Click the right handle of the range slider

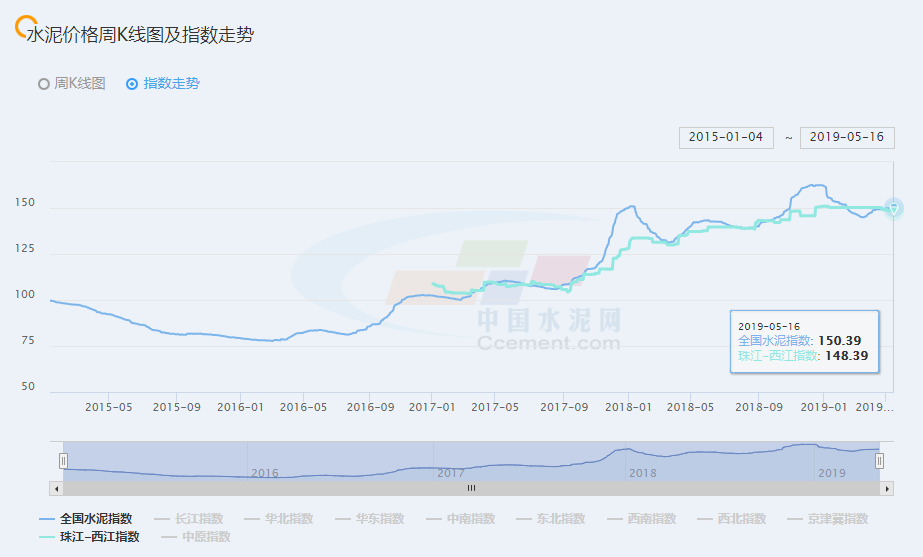(x=880, y=461)
